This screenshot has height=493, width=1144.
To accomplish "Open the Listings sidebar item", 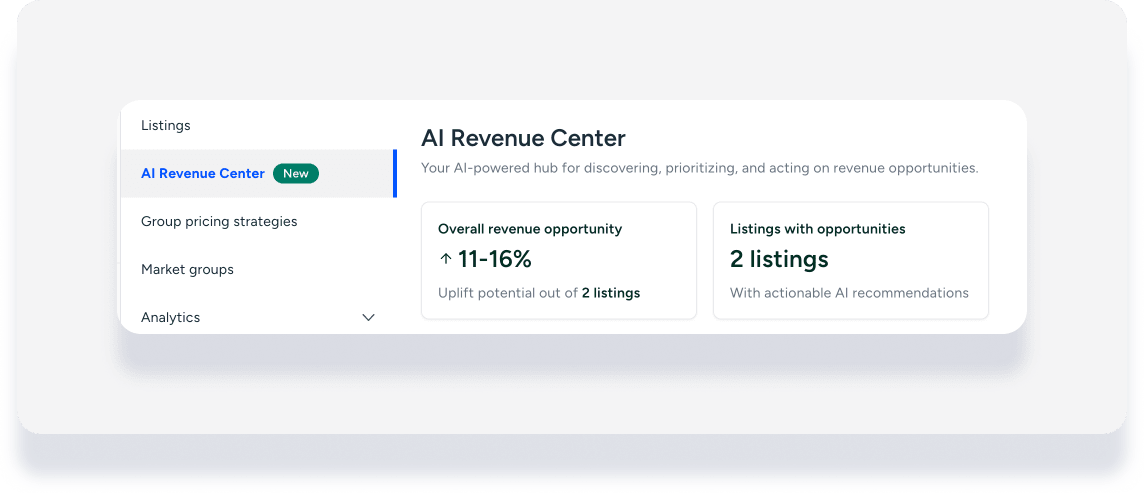I will click(x=166, y=125).
